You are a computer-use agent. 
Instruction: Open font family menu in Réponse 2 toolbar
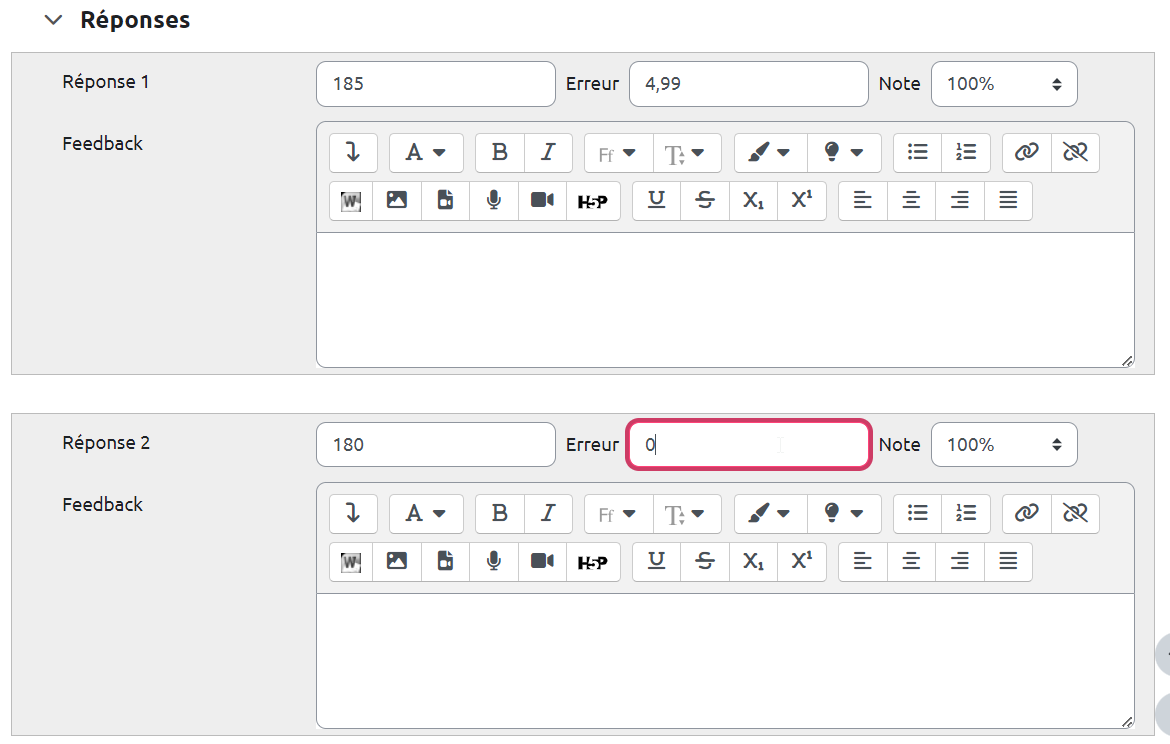coord(617,514)
